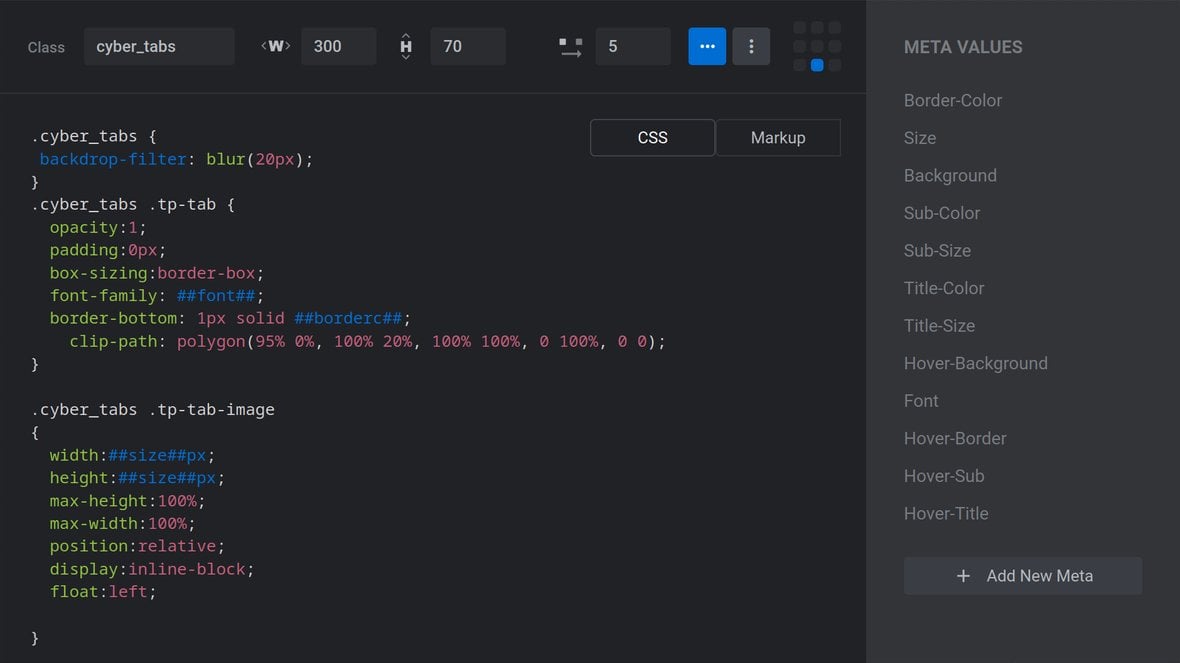1180x663 pixels.
Task: Select the Sub-Color meta value
Action: coord(941,213)
